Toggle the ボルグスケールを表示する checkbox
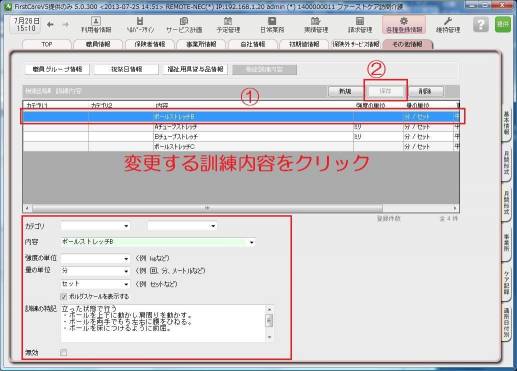 click(x=64, y=296)
